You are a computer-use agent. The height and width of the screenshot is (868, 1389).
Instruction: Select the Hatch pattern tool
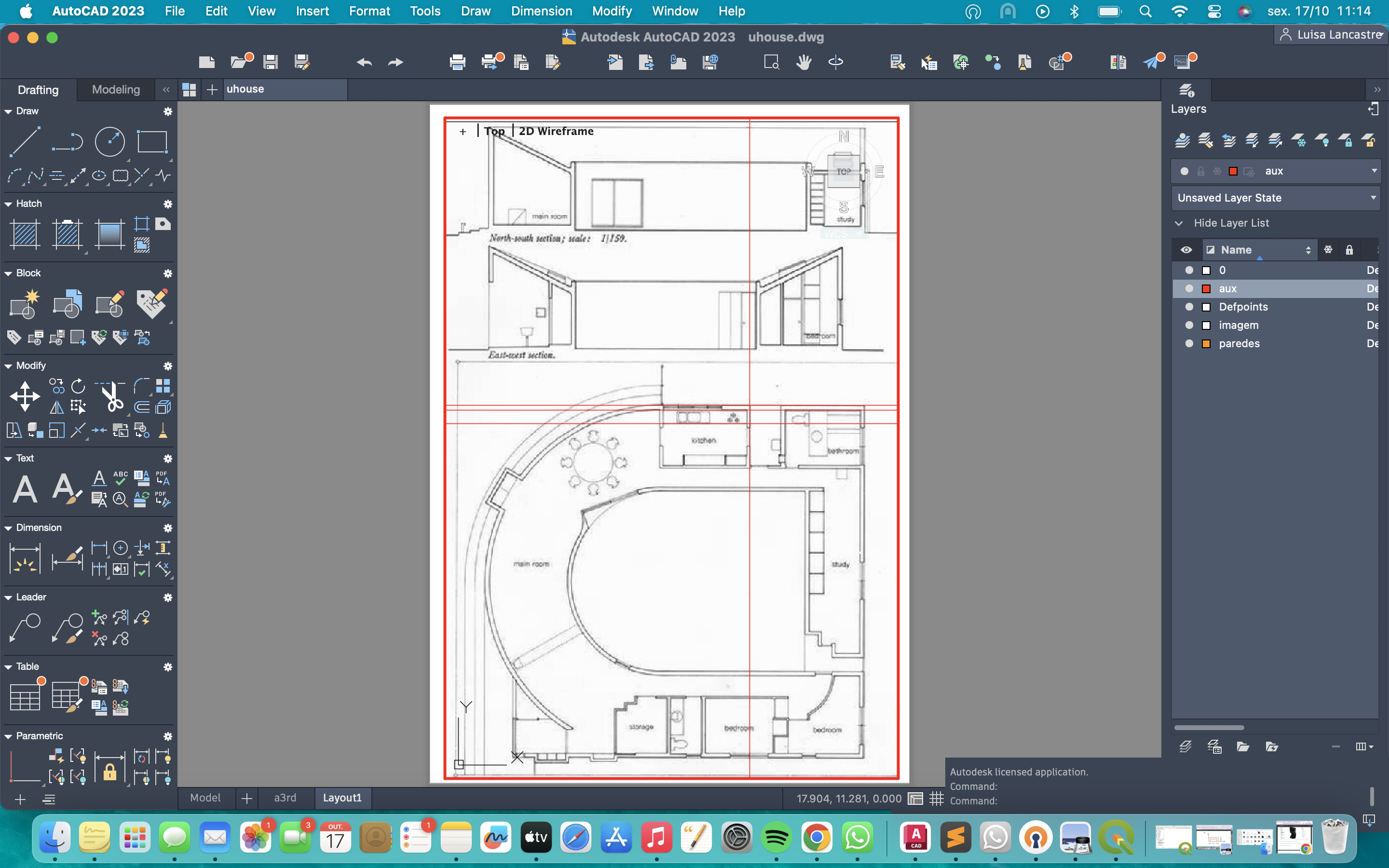[x=25, y=234]
